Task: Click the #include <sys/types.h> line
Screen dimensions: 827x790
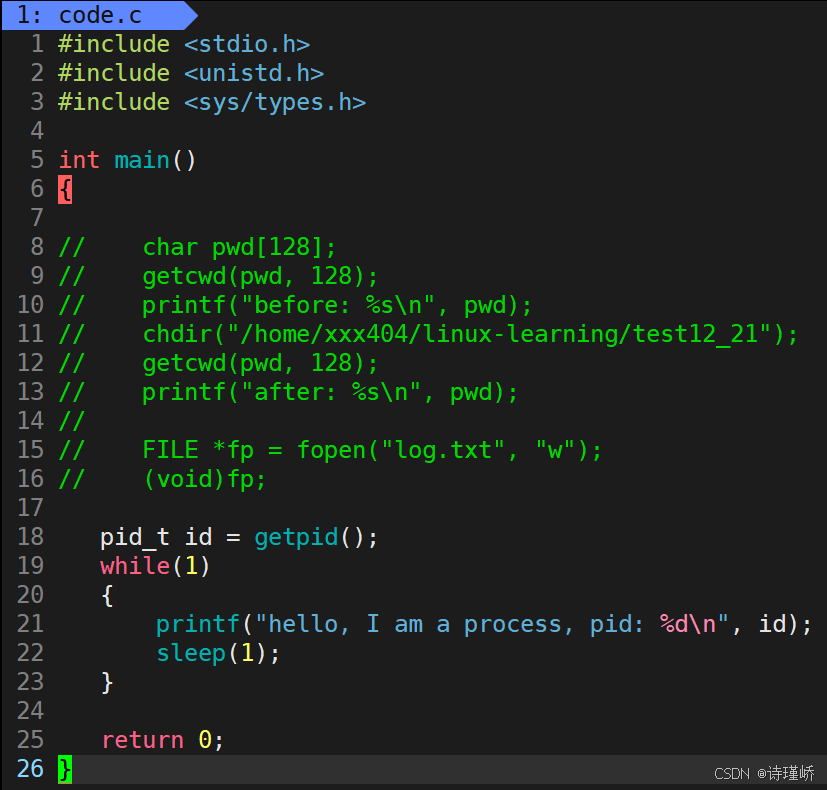Action: pos(212,102)
